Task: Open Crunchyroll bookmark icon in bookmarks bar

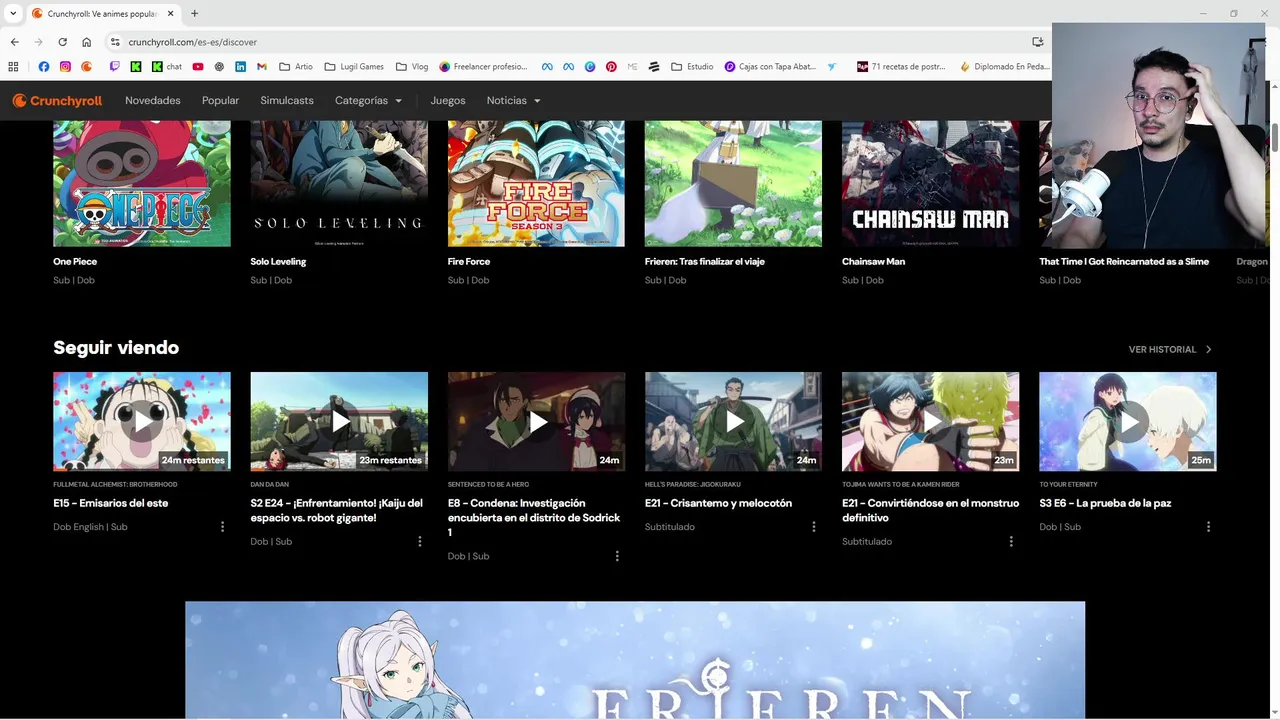Action: point(87,67)
